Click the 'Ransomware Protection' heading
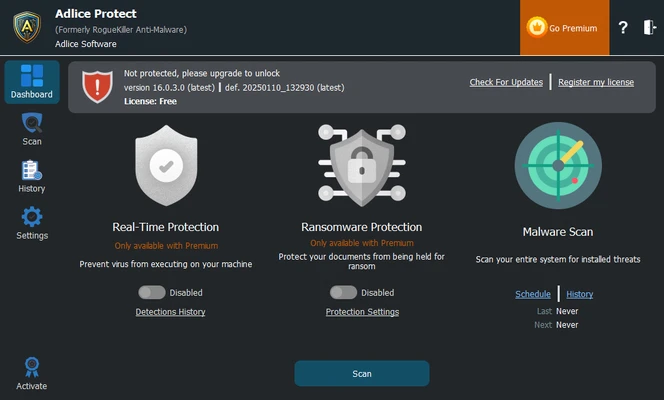 tap(362, 227)
